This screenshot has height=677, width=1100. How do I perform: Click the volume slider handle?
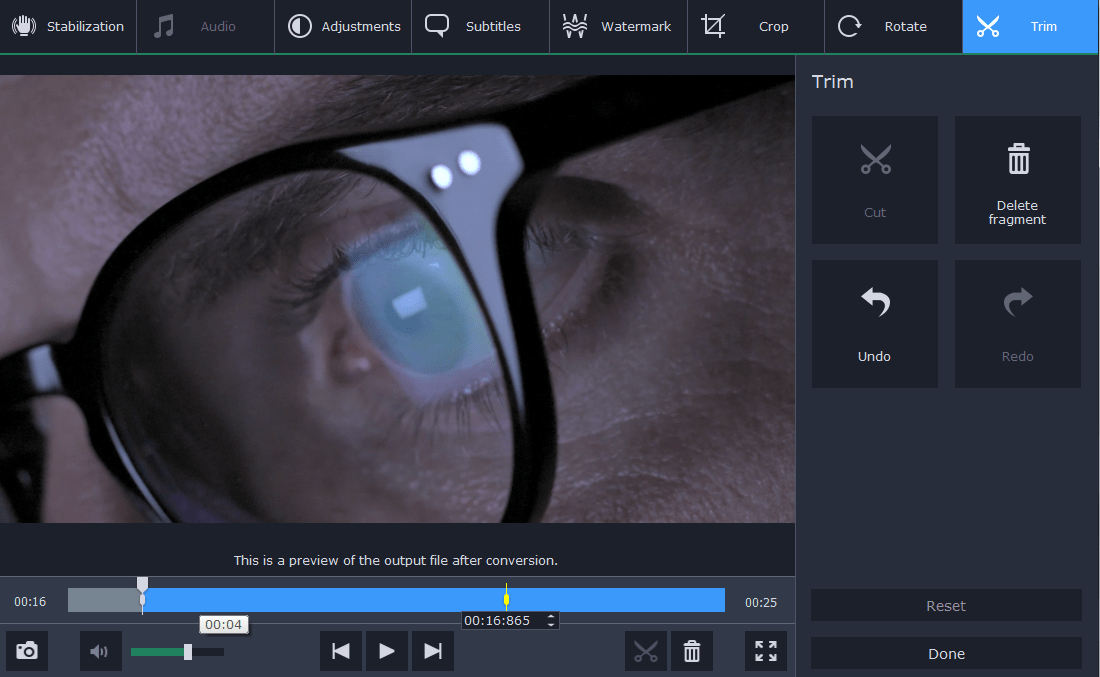coord(188,652)
